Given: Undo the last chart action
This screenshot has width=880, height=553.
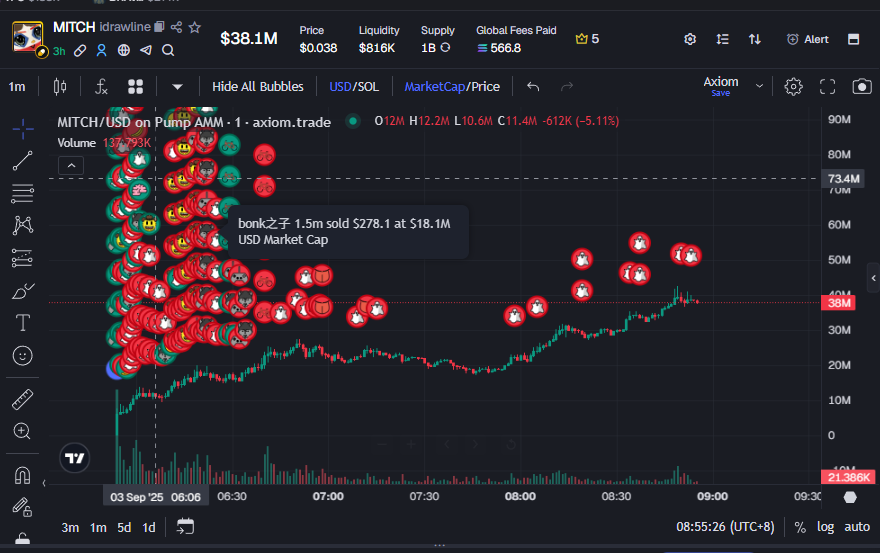Looking at the screenshot, I should click(x=533, y=86).
